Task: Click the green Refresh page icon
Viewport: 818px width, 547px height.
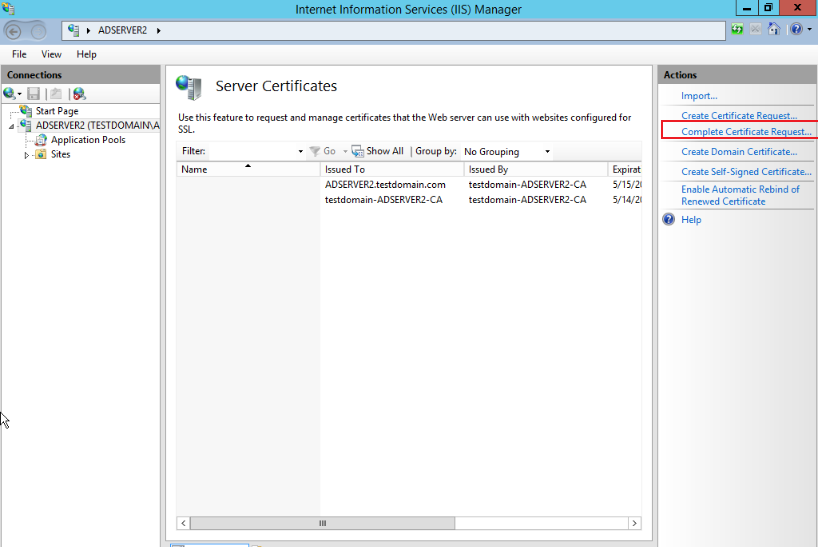Action: (x=737, y=29)
